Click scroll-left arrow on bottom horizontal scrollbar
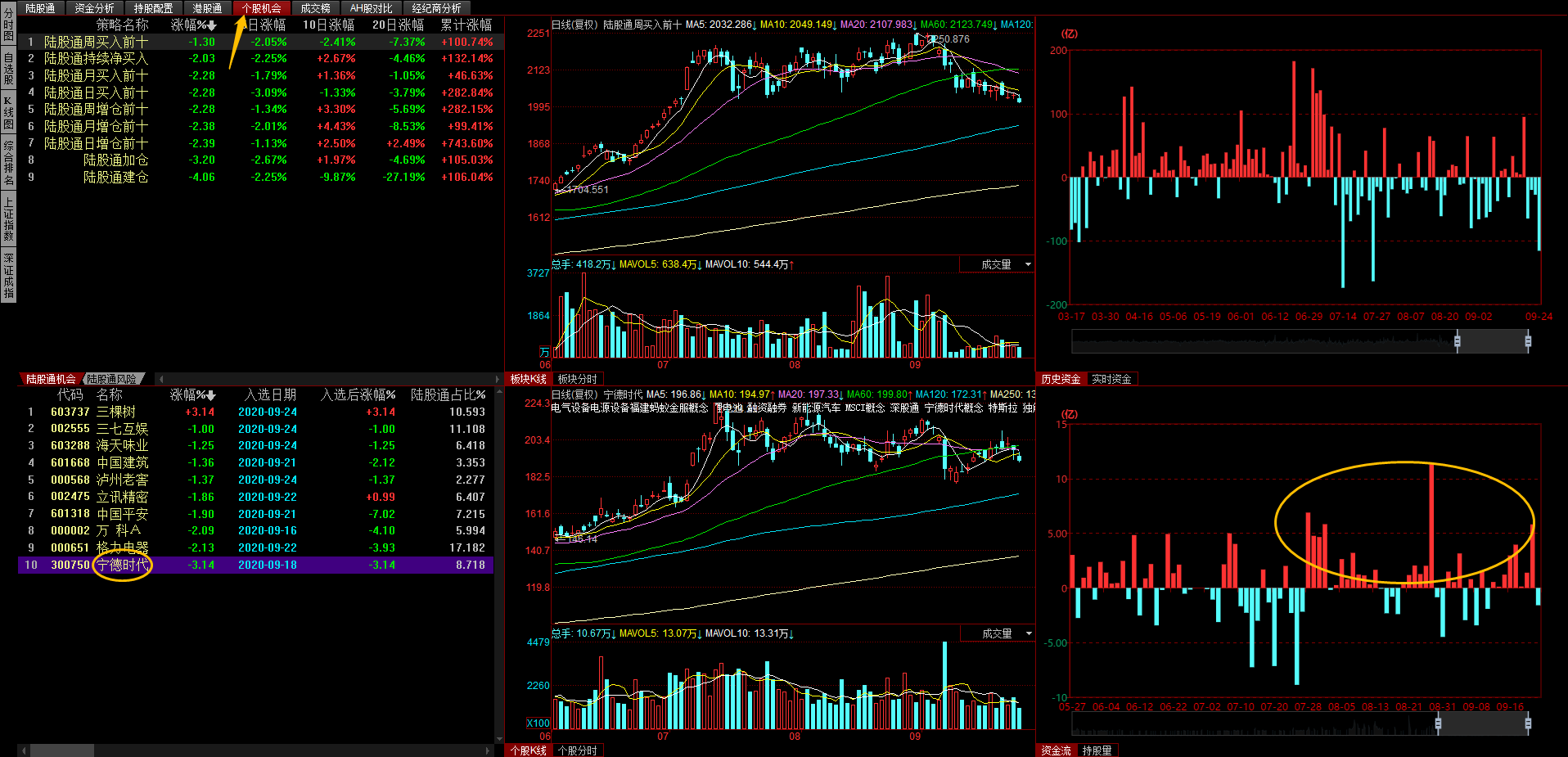Viewport: 1568px width, 757px height. pyautogui.click(x=25, y=750)
